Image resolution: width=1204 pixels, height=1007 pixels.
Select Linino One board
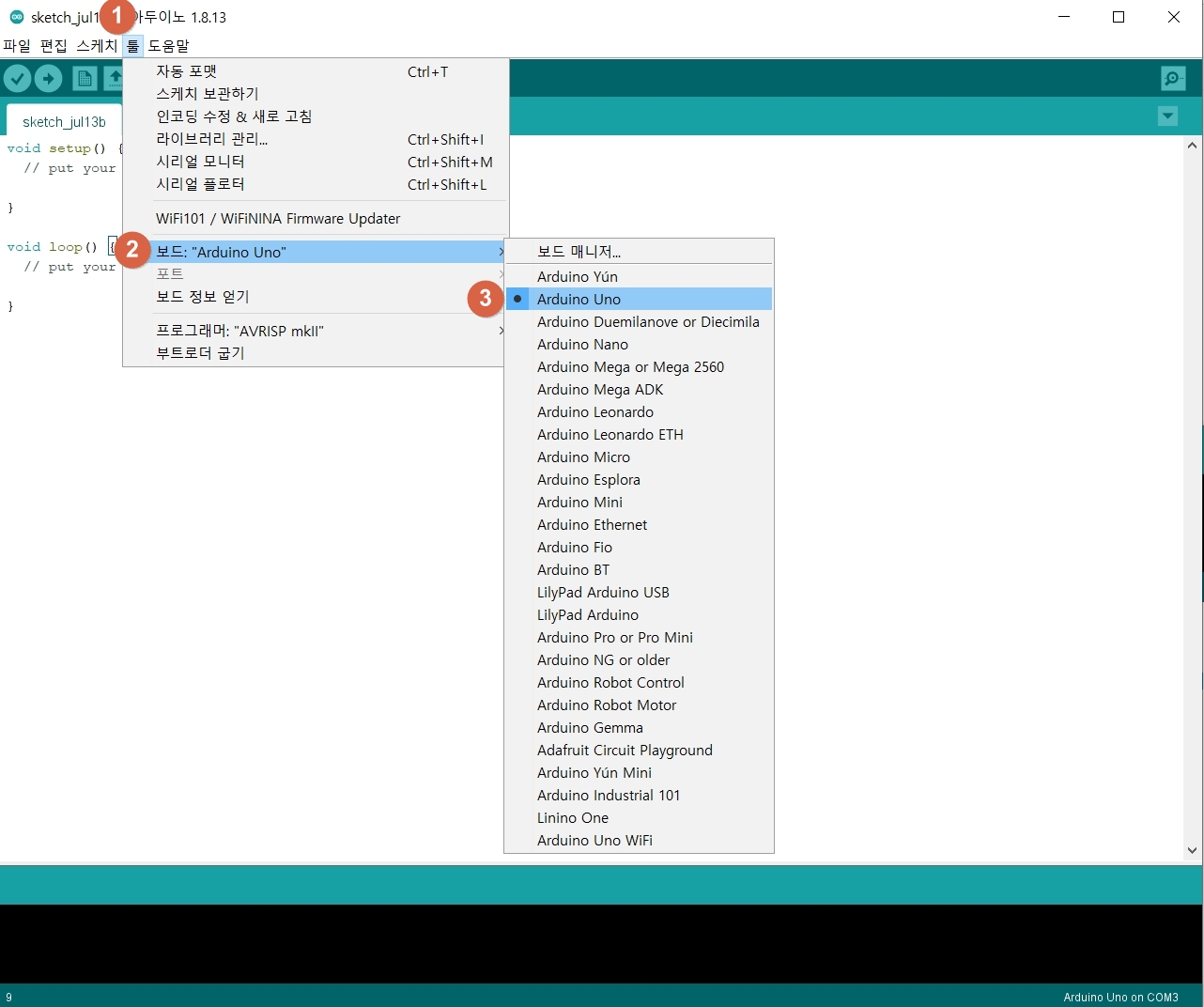pyautogui.click(x=639, y=817)
